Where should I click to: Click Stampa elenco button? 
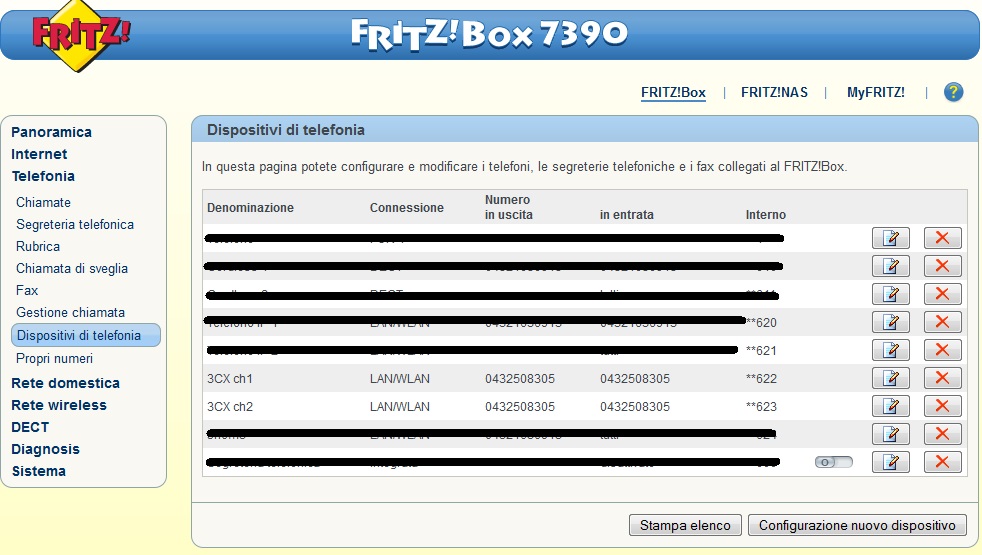(x=685, y=525)
